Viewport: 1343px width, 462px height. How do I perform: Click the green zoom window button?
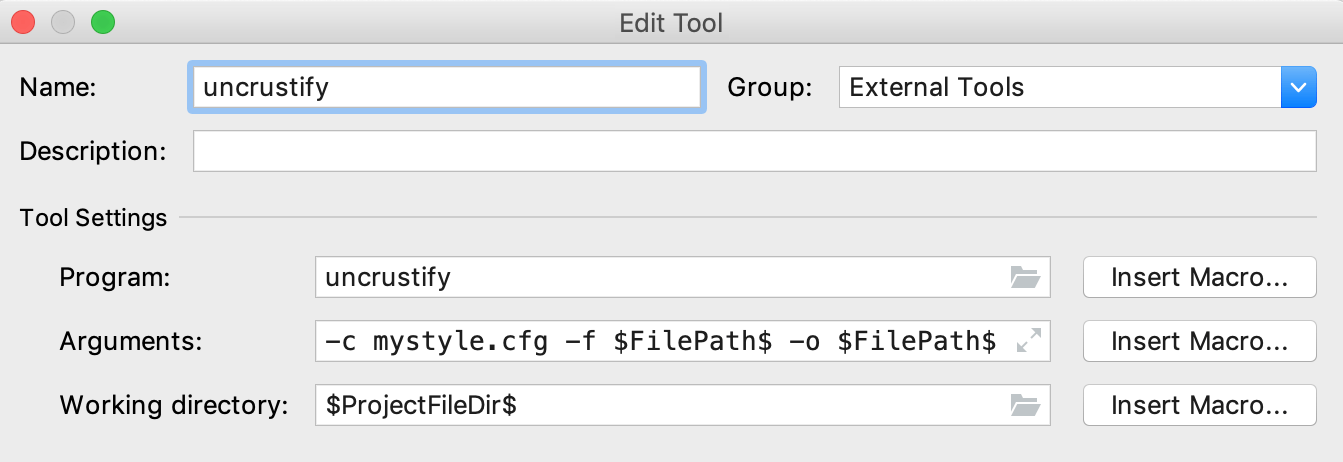(102, 21)
